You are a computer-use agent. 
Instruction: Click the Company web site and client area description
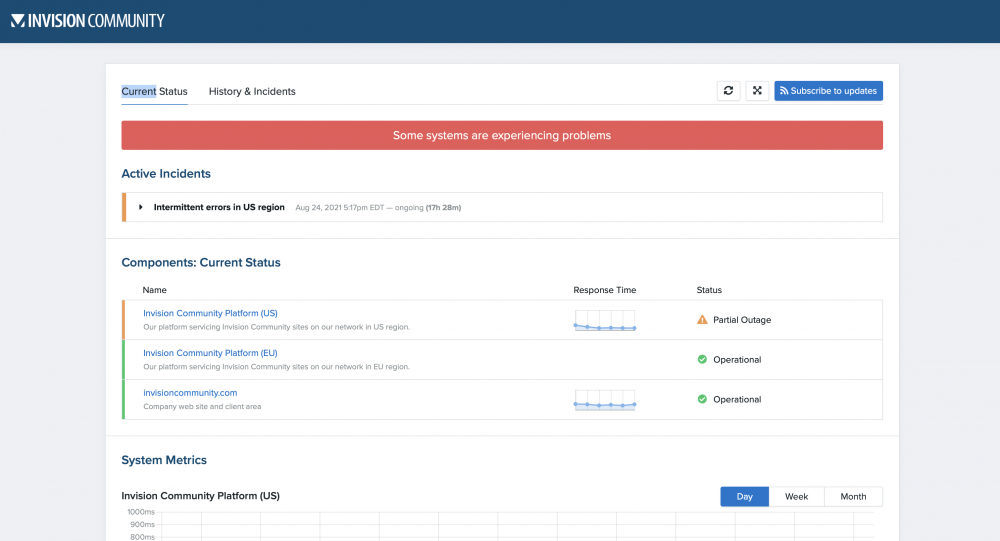[x=202, y=406]
